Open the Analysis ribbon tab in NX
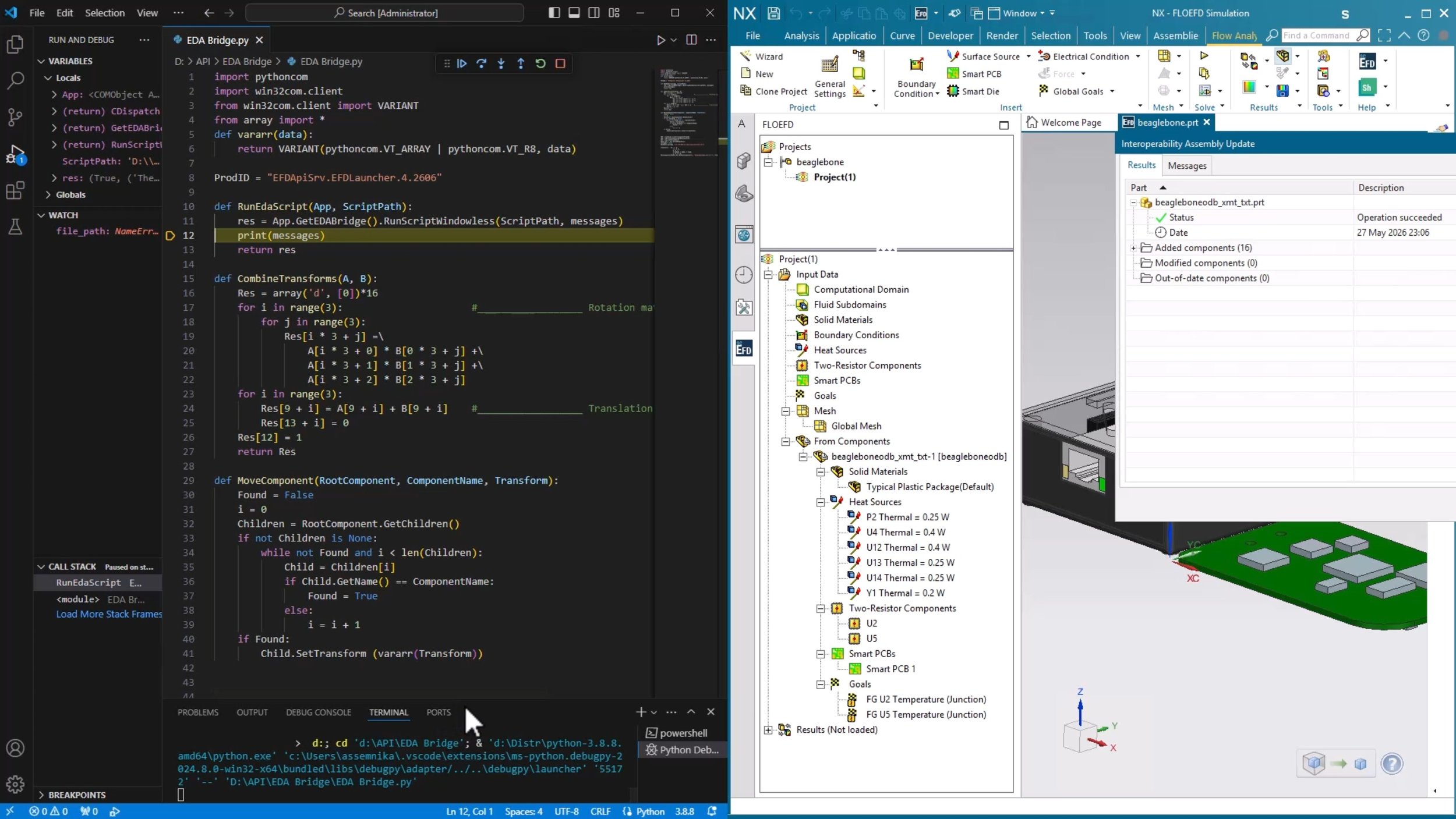This screenshot has height=819, width=1456. click(801, 36)
